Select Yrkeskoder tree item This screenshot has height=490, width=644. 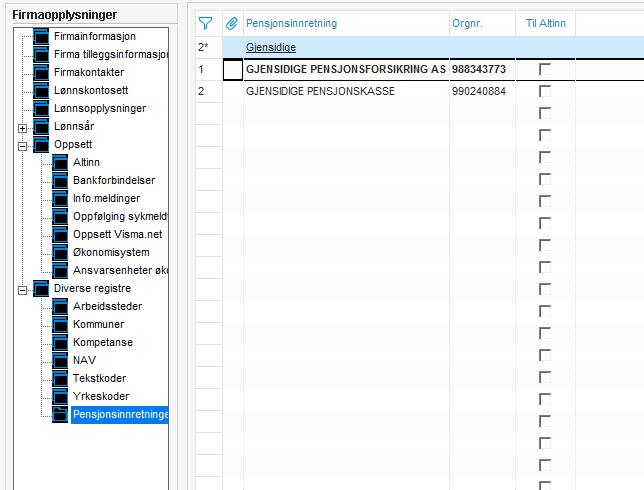click(x=101, y=396)
